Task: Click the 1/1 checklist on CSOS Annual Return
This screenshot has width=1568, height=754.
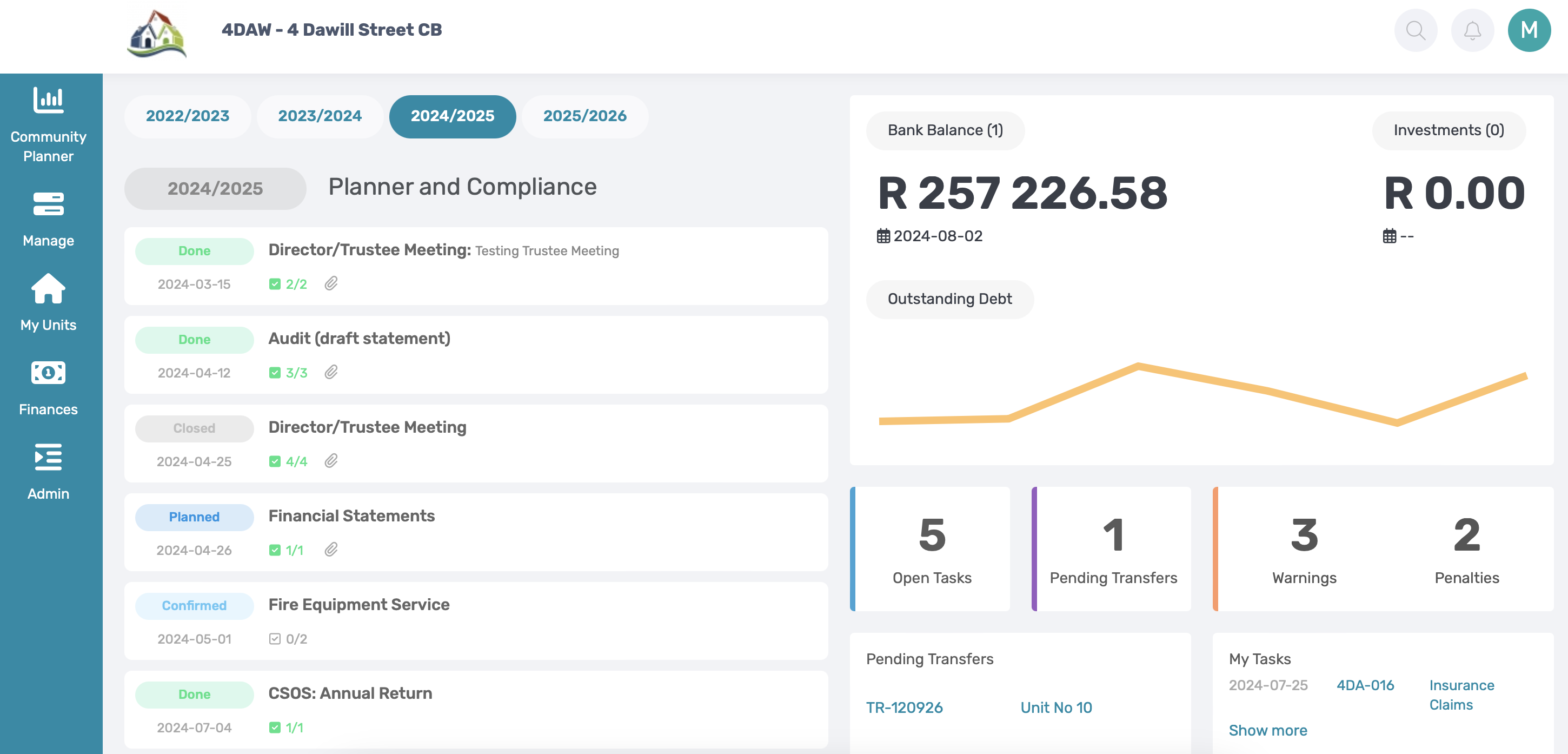Action: pos(286,728)
